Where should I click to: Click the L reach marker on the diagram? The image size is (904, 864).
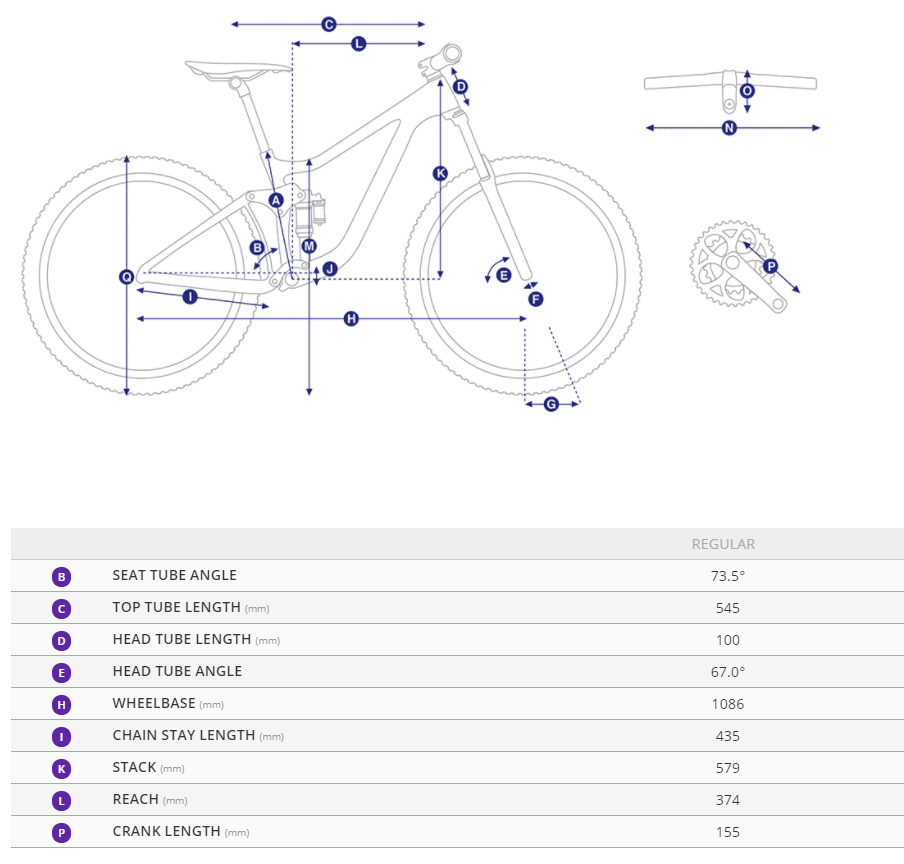tap(359, 43)
